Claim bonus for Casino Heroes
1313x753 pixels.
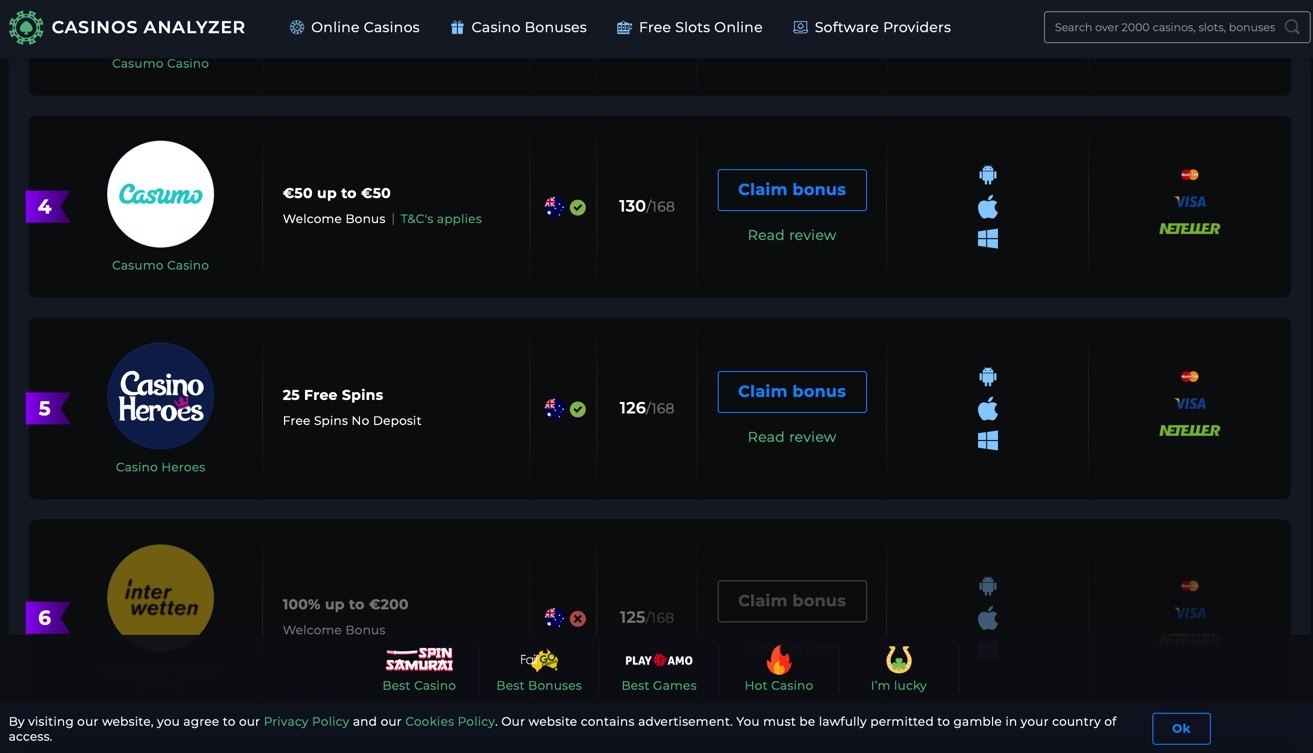[792, 392]
